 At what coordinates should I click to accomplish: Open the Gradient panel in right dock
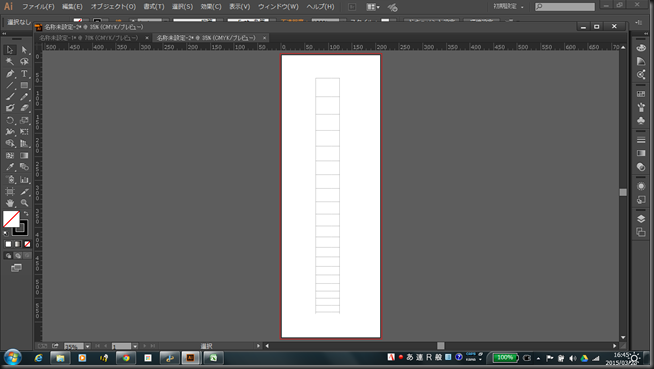click(641, 153)
